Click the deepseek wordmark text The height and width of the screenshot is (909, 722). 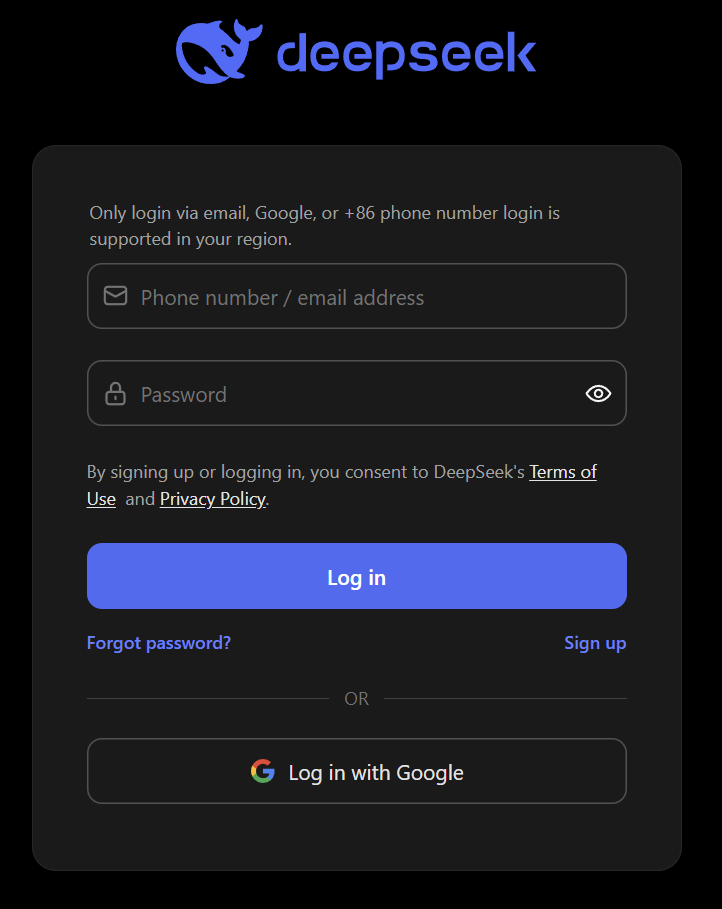tap(407, 54)
